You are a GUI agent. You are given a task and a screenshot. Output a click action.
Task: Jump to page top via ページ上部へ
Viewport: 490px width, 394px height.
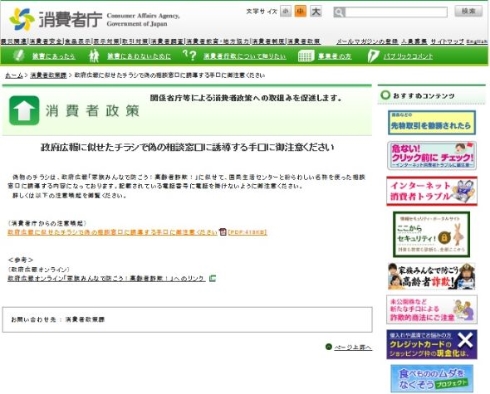point(353,347)
